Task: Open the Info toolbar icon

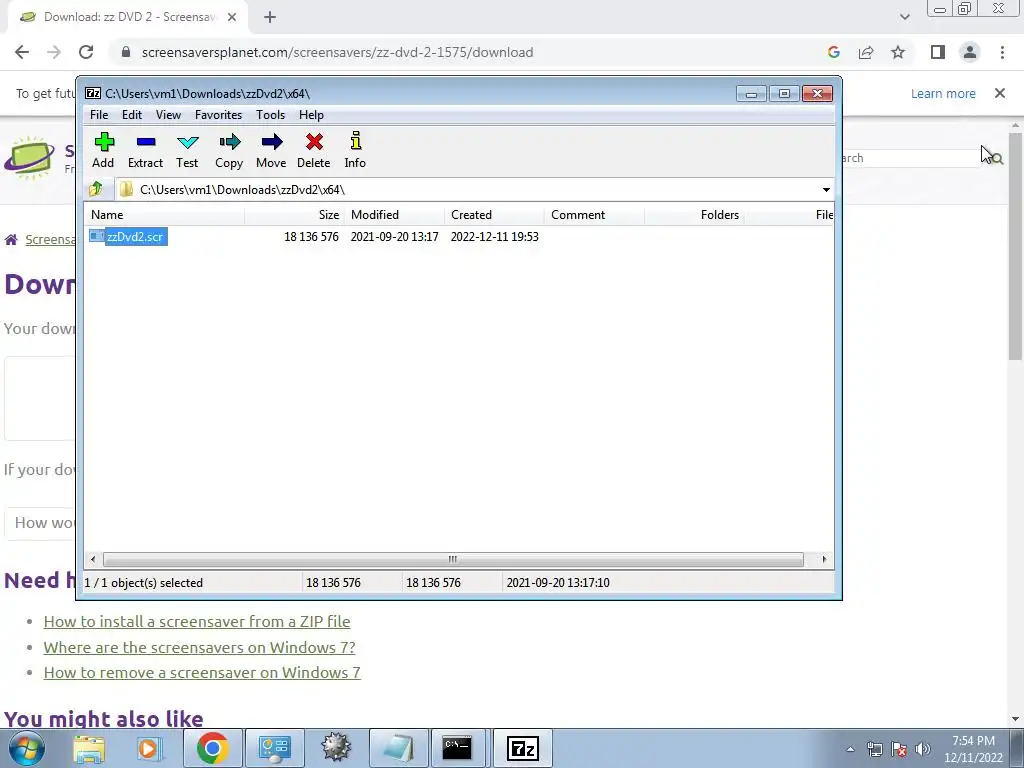Action: [355, 150]
